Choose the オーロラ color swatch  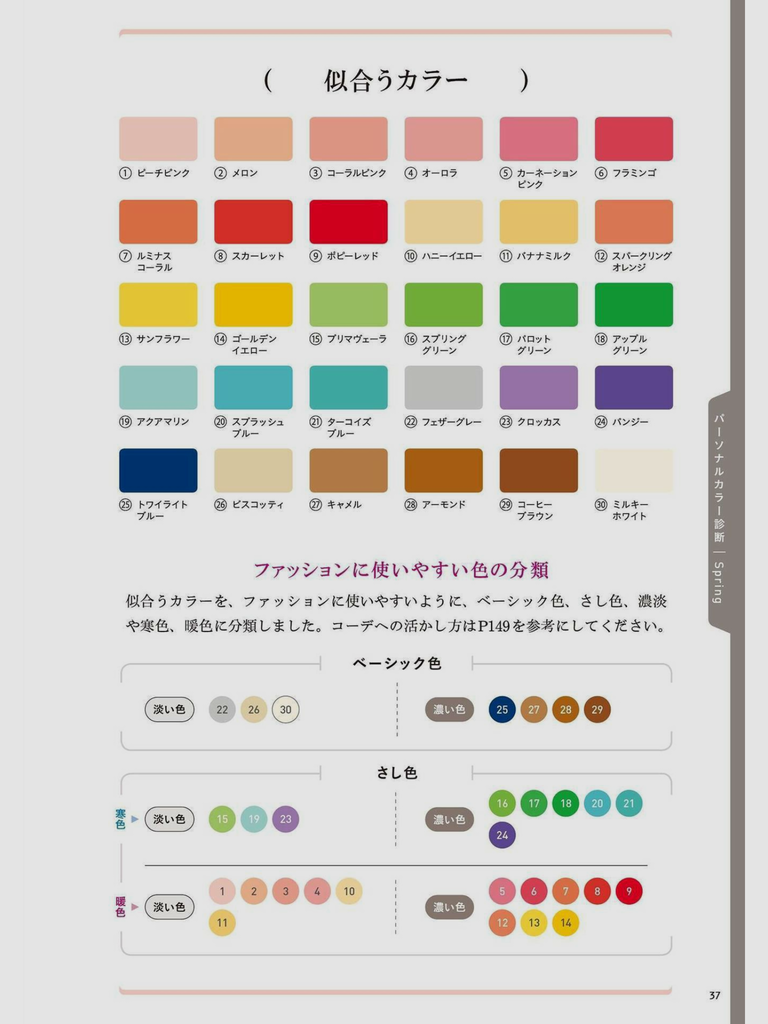[443, 138]
